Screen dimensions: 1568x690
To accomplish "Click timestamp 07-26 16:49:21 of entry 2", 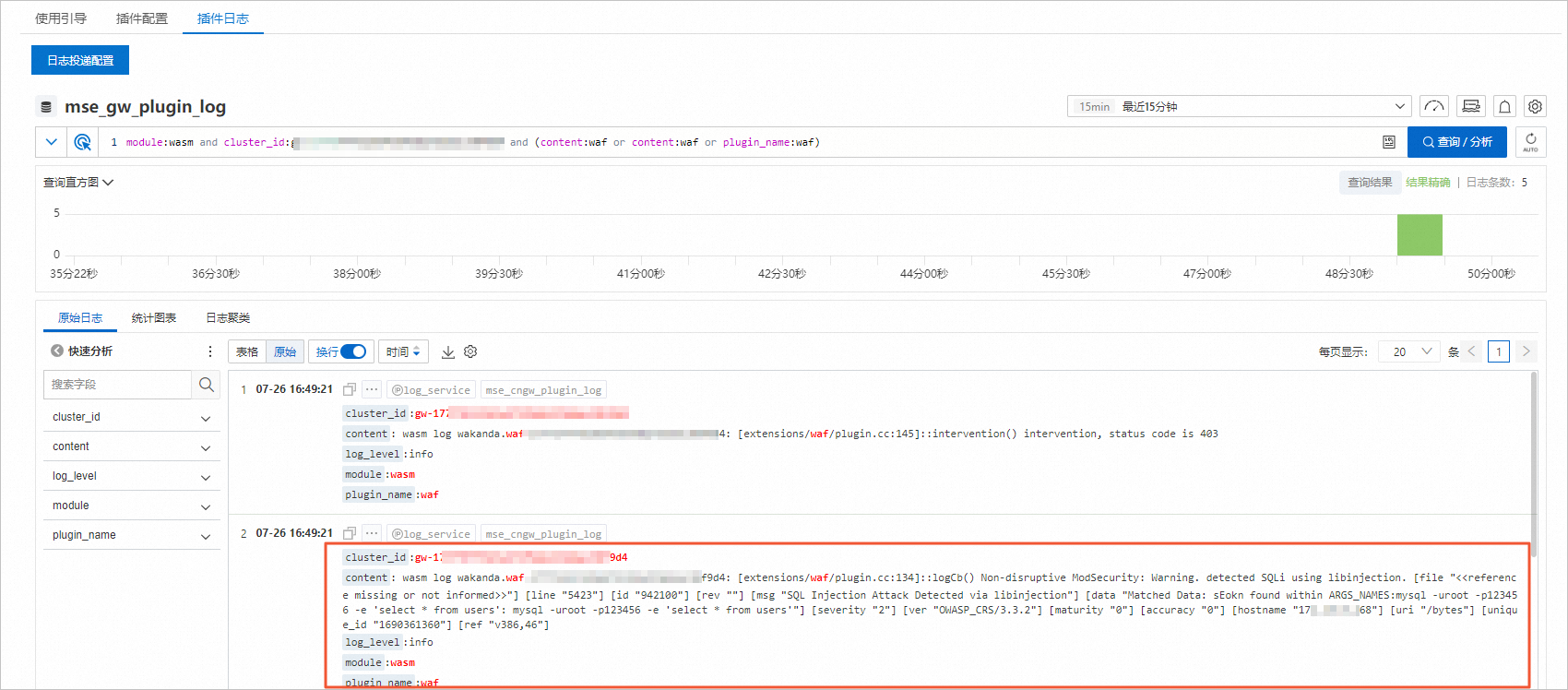I will click(x=294, y=533).
